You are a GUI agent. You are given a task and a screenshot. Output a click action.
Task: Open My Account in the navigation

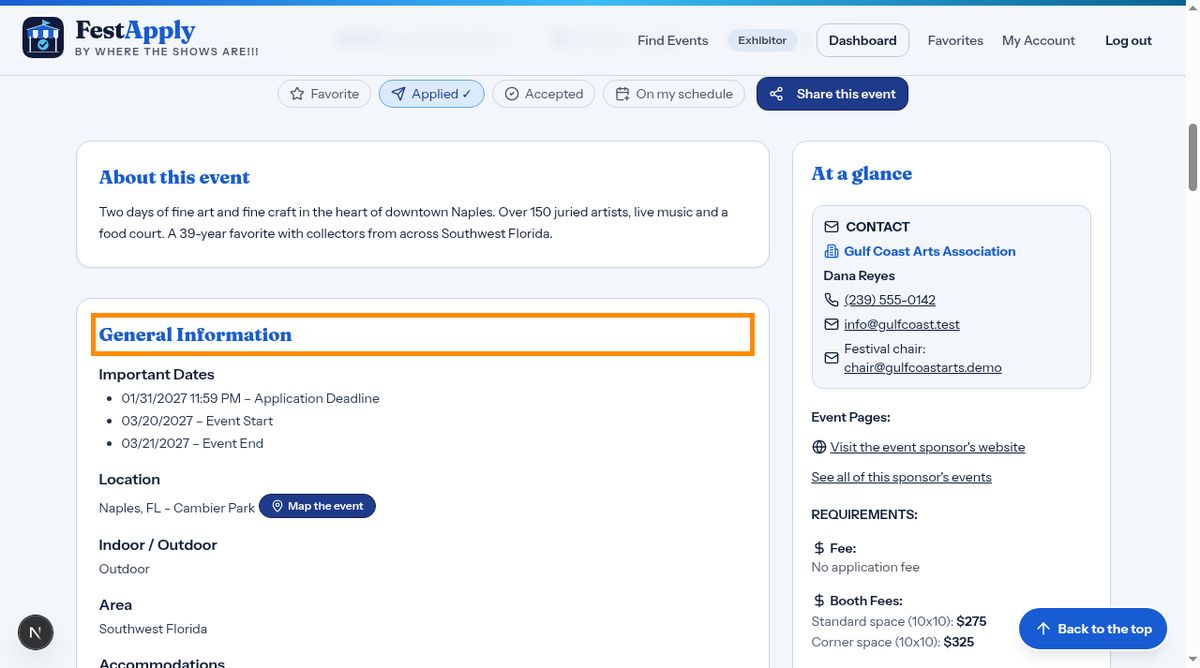click(1038, 41)
